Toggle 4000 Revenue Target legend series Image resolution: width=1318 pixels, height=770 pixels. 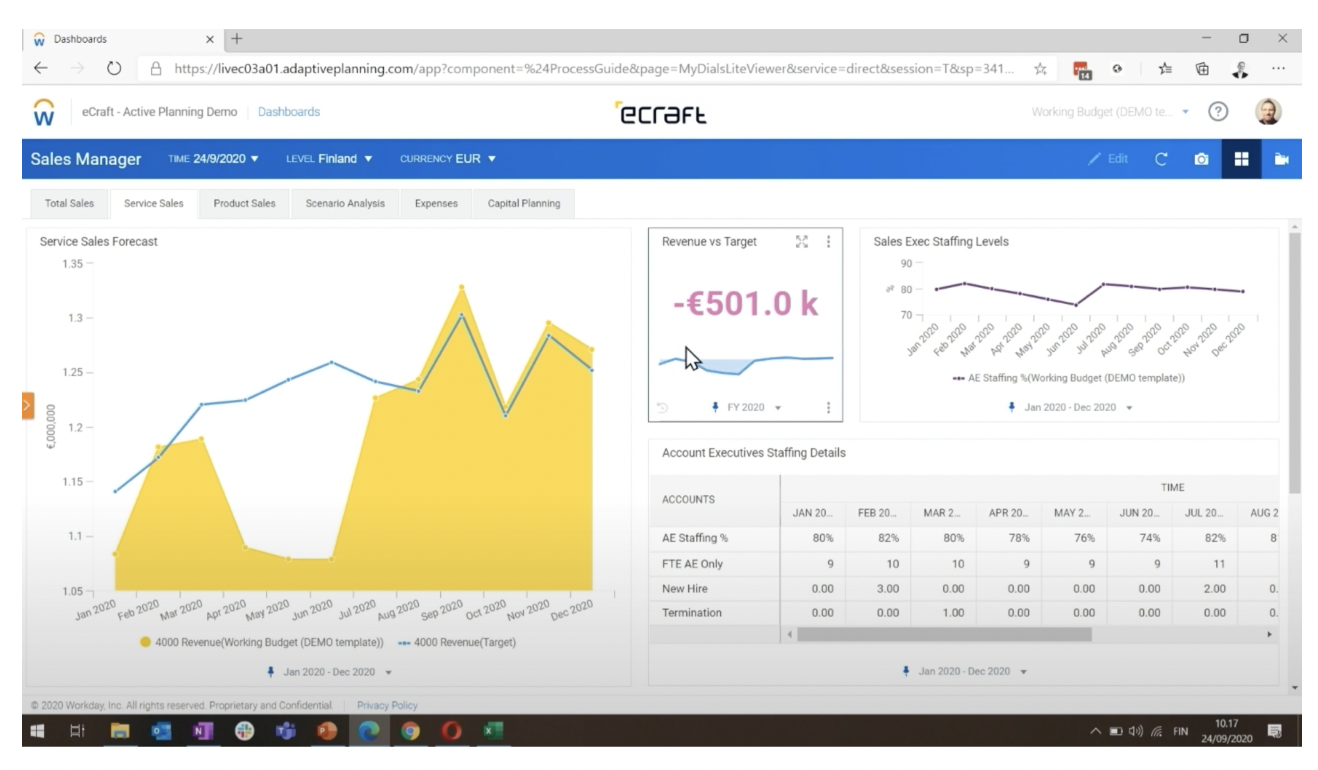(x=456, y=642)
